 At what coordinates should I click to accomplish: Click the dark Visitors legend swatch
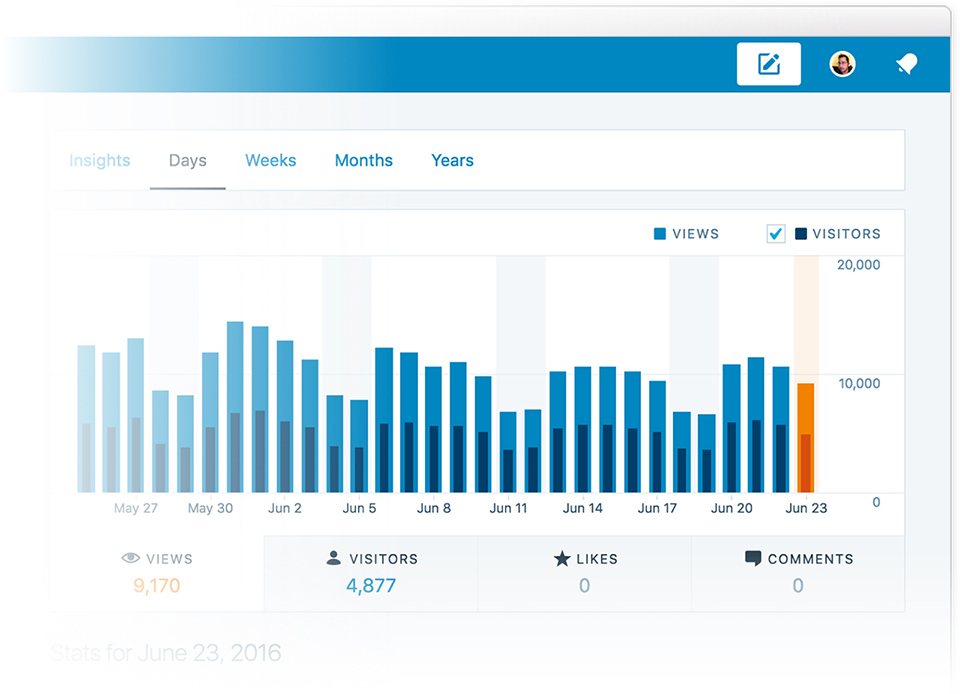click(801, 234)
